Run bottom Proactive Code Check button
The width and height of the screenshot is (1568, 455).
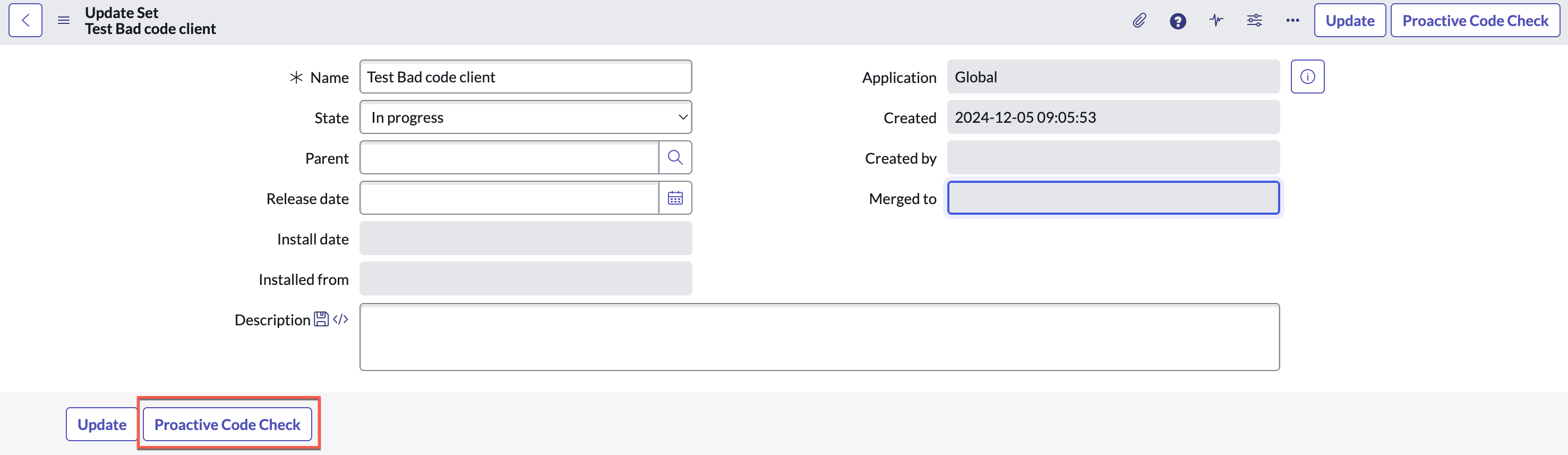pyautogui.click(x=227, y=424)
